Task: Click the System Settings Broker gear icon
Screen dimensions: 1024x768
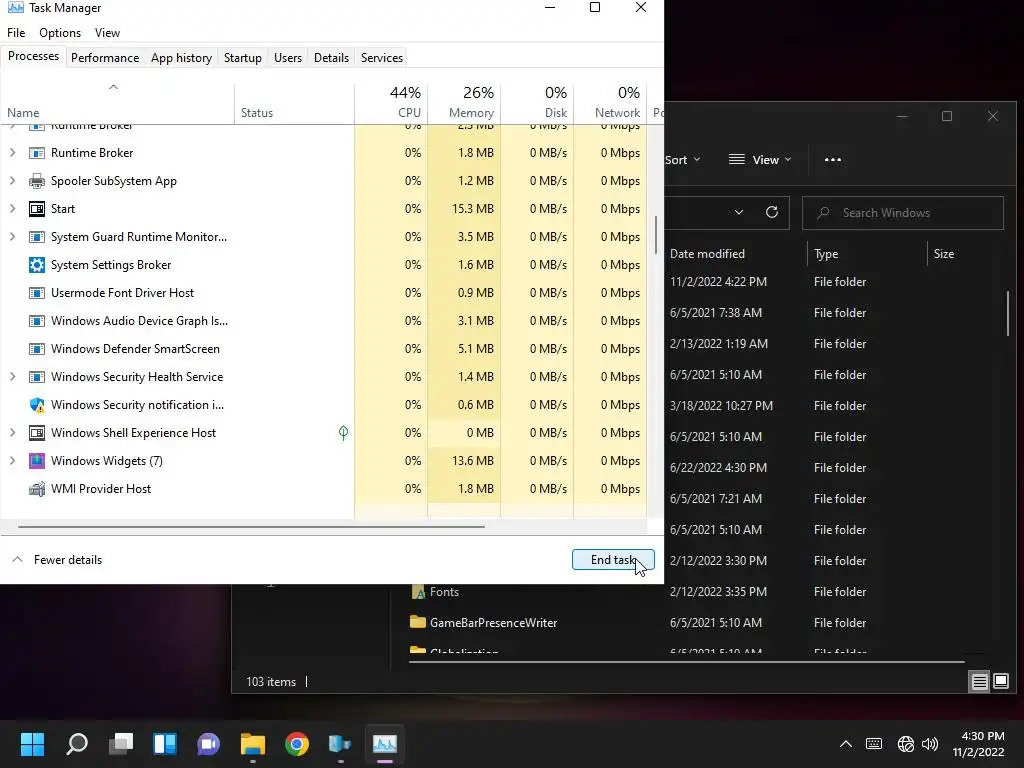Action: (37, 264)
